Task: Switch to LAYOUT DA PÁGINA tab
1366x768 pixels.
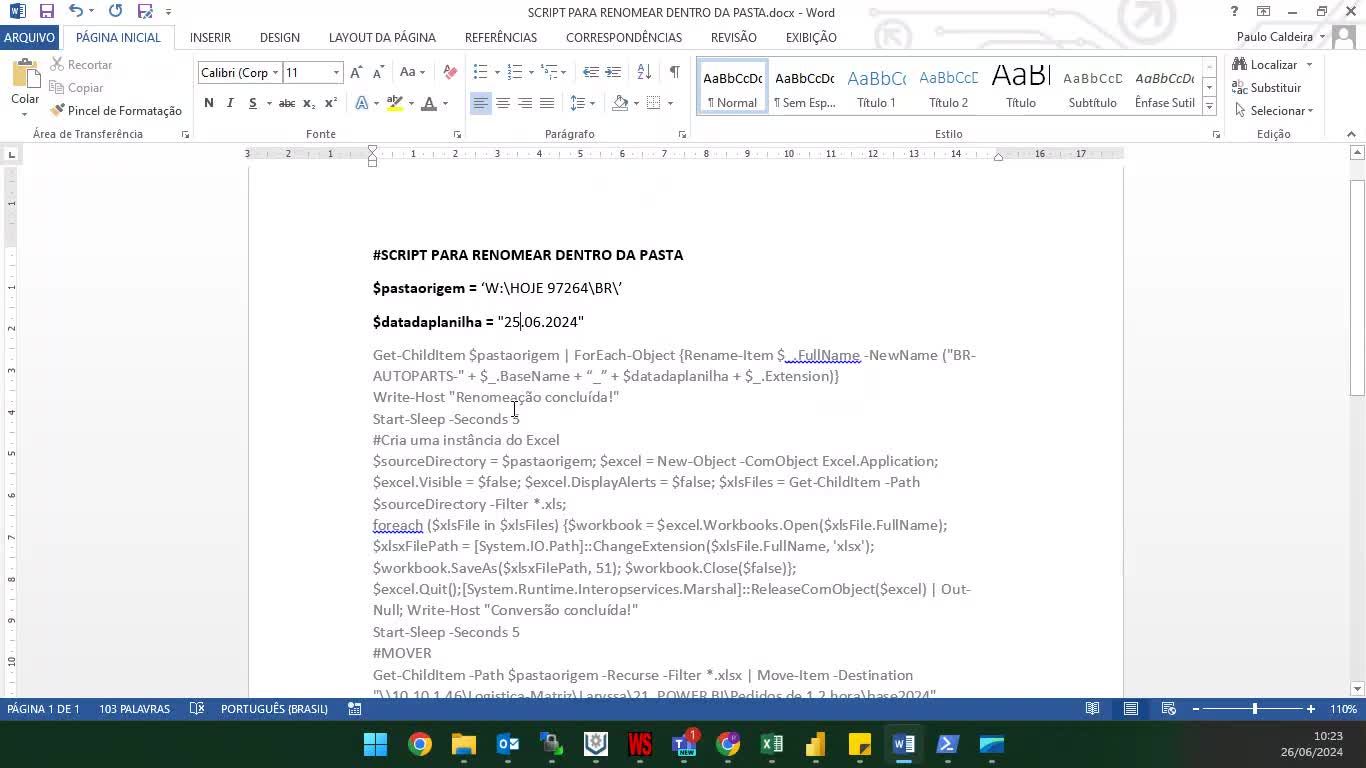Action: [382, 37]
